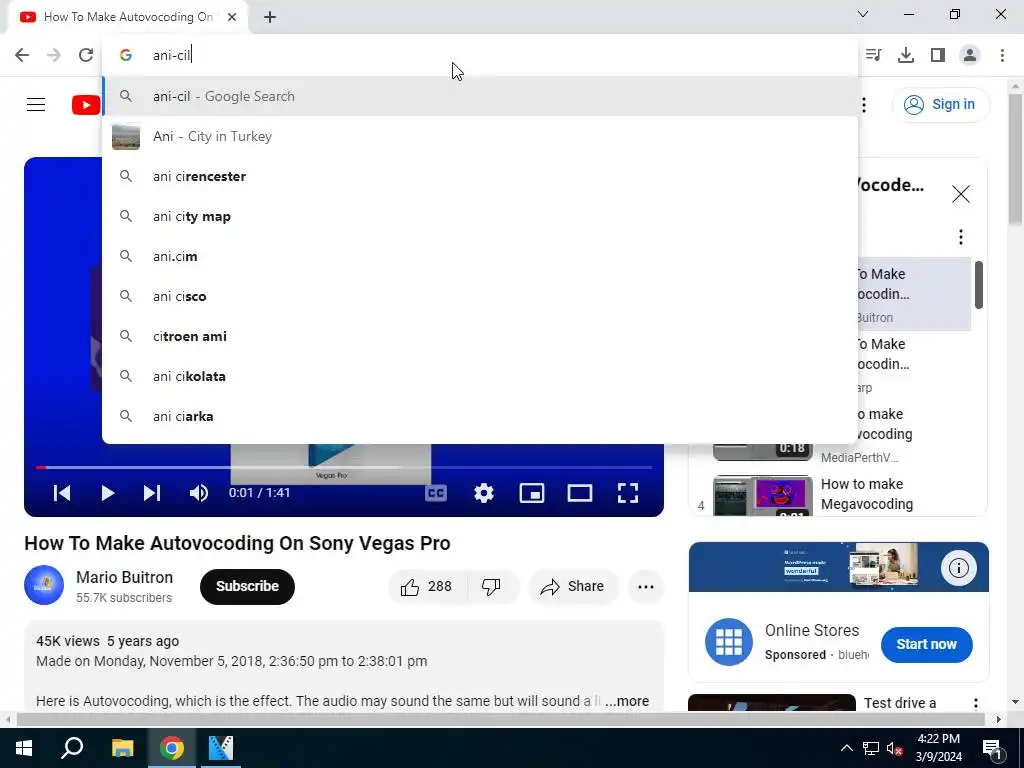Open Online Stores ad grid icon
Screen dimensions: 1024x768
729,642
